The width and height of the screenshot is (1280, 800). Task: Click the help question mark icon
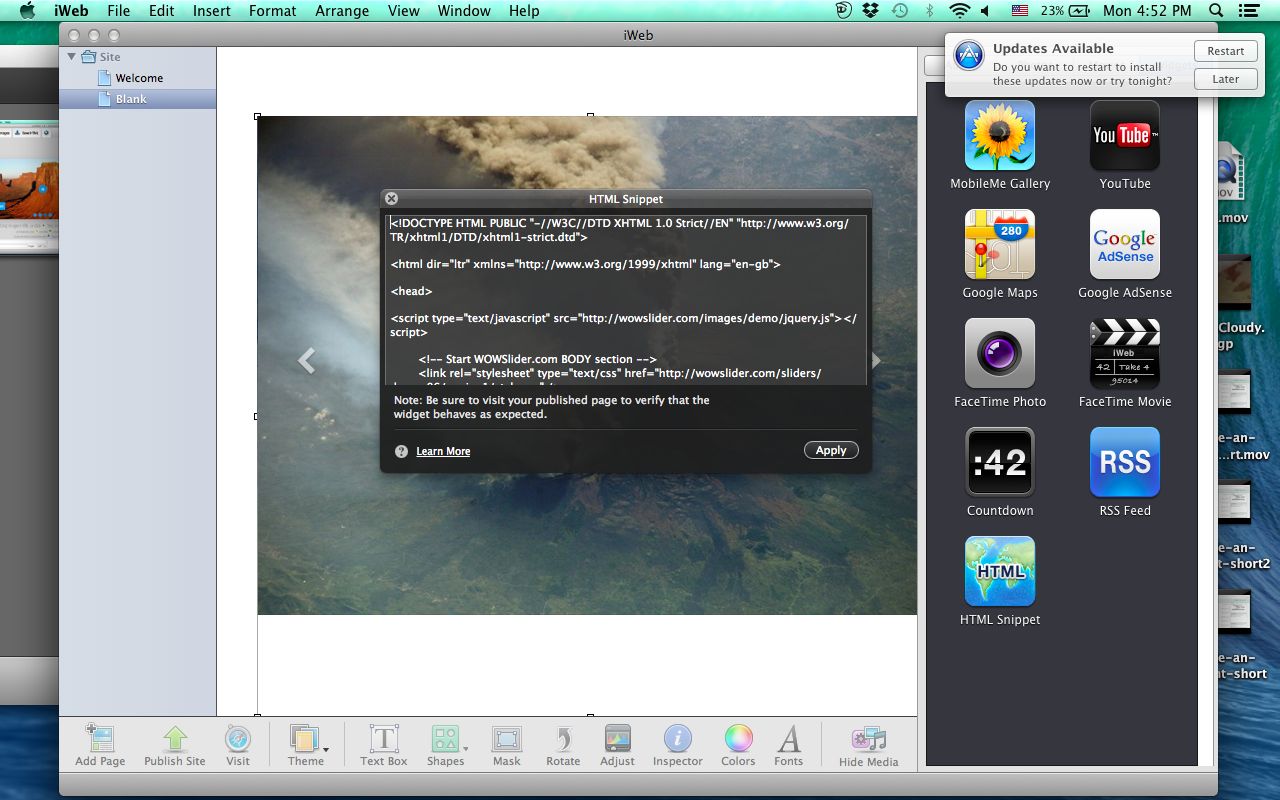(x=401, y=451)
